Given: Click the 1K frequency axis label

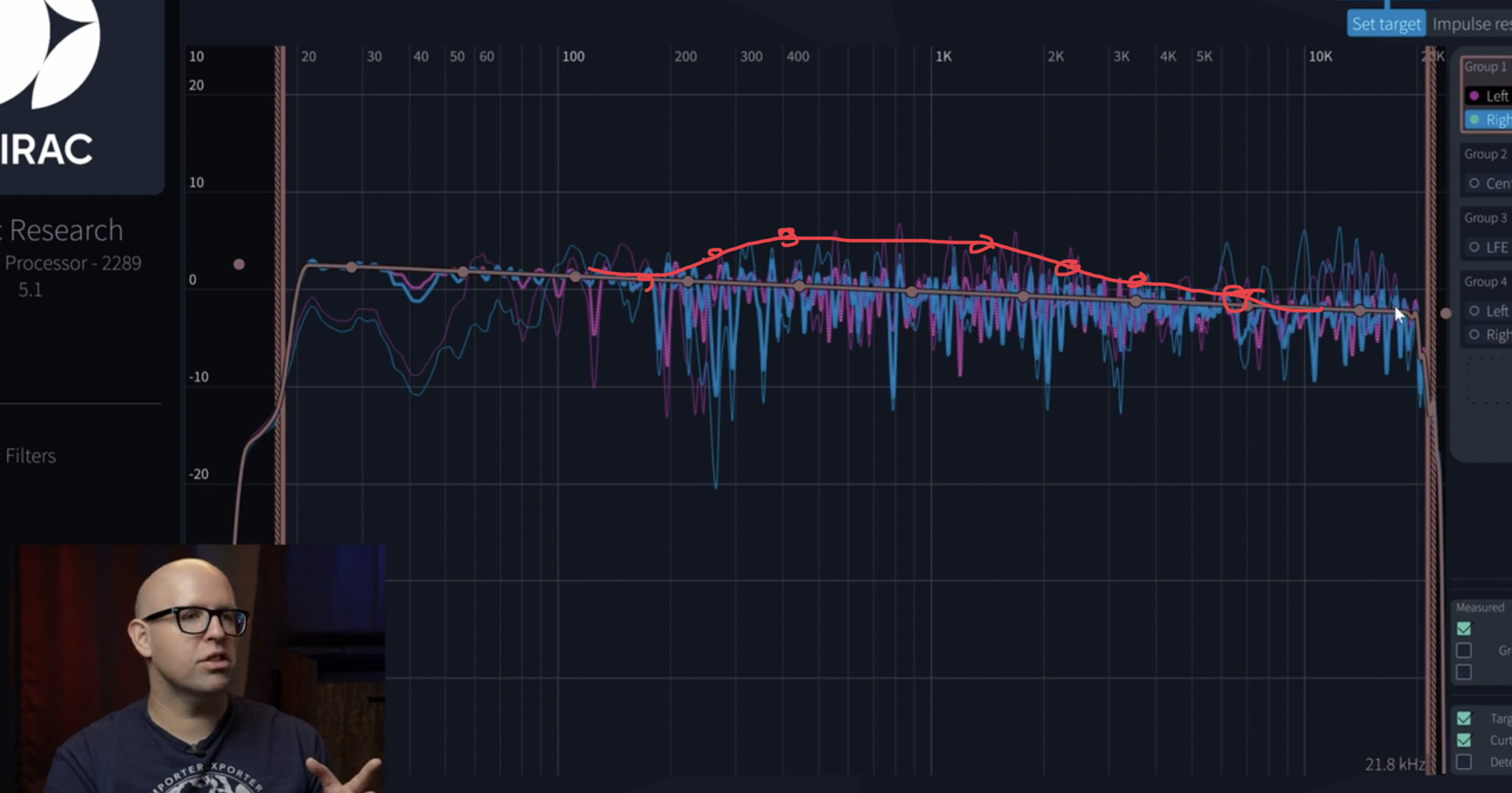Looking at the screenshot, I should point(944,56).
